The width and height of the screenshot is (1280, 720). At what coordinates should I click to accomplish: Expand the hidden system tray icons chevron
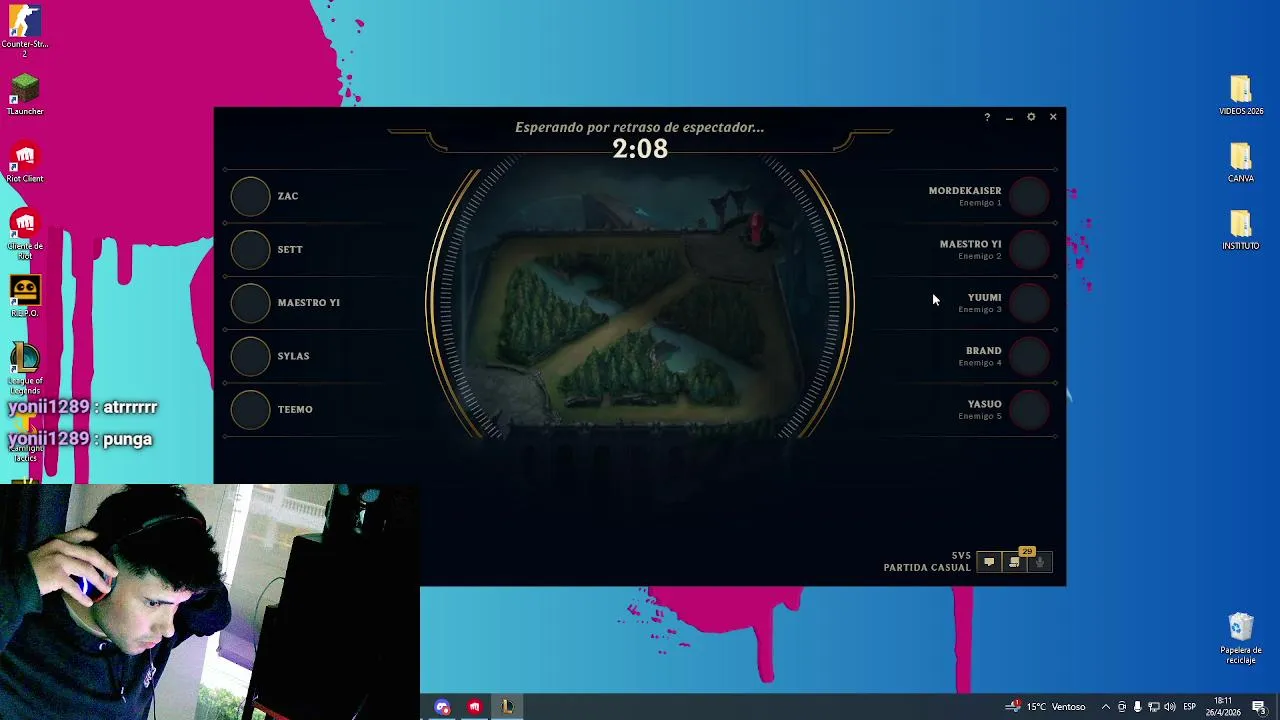1105,707
